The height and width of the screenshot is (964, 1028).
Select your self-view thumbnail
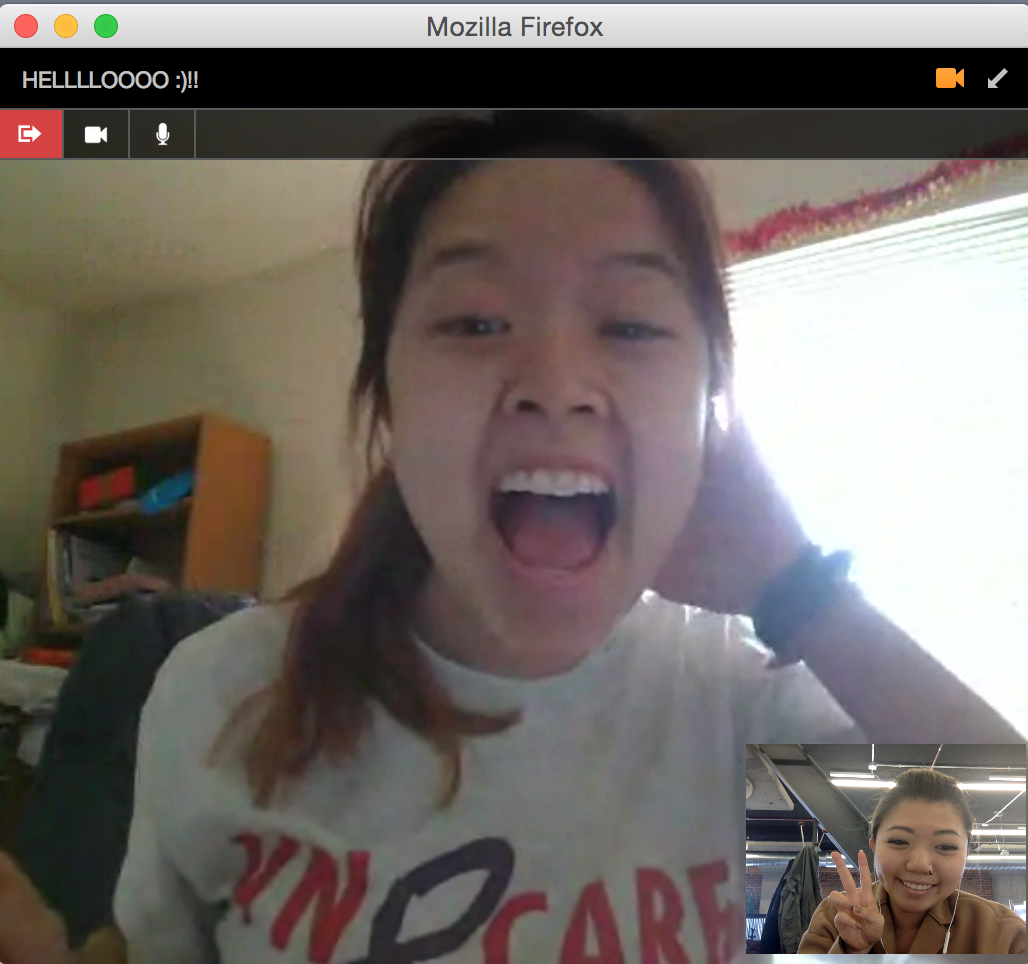(885, 850)
